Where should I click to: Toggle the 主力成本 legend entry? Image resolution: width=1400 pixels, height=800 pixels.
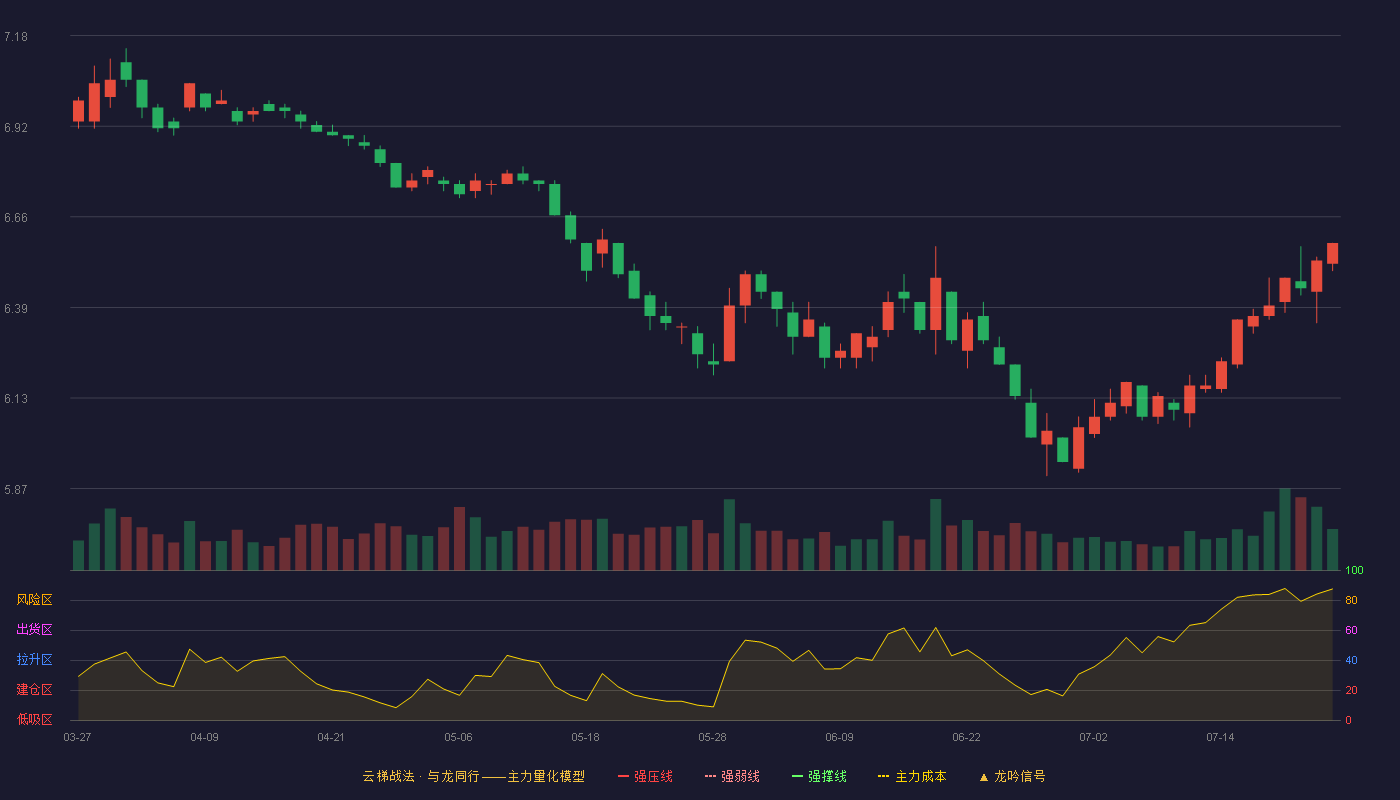click(912, 776)
